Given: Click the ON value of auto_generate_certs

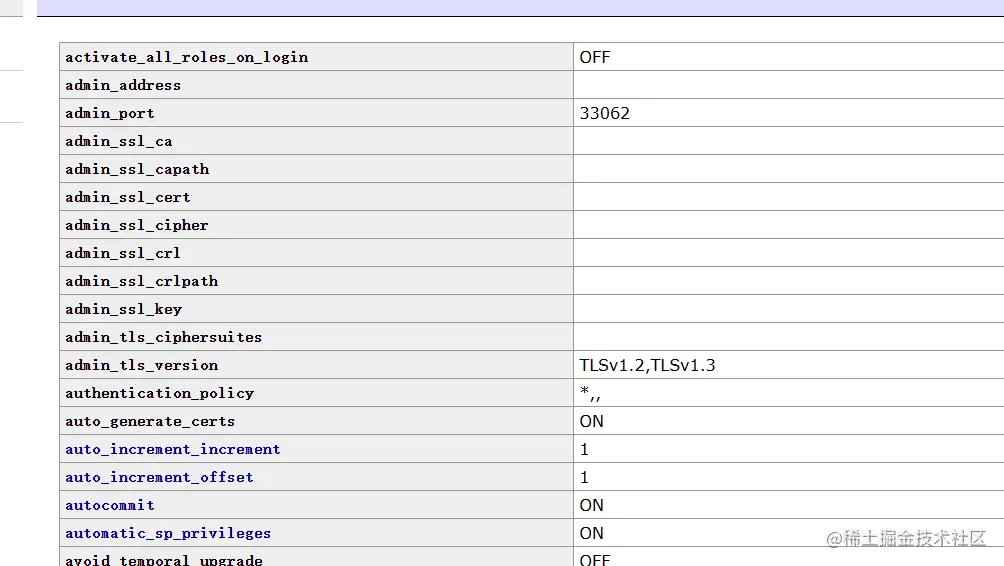Looking at the screenshot, I should click(592, 421).
